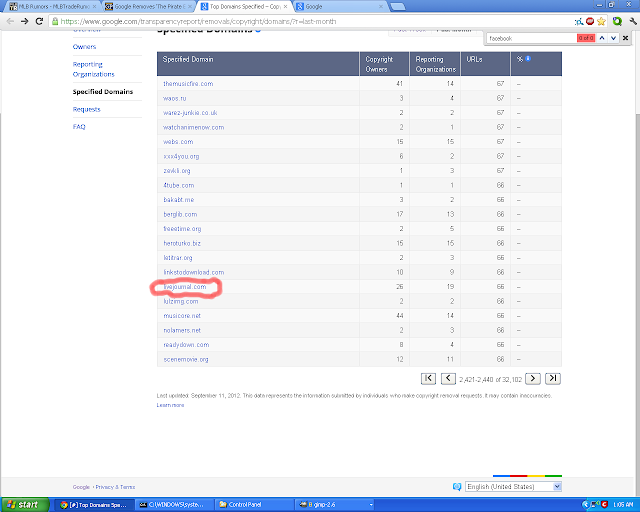Click the Google footer link
The width and height of the screenshot is (640, 512).
(81, 487)
